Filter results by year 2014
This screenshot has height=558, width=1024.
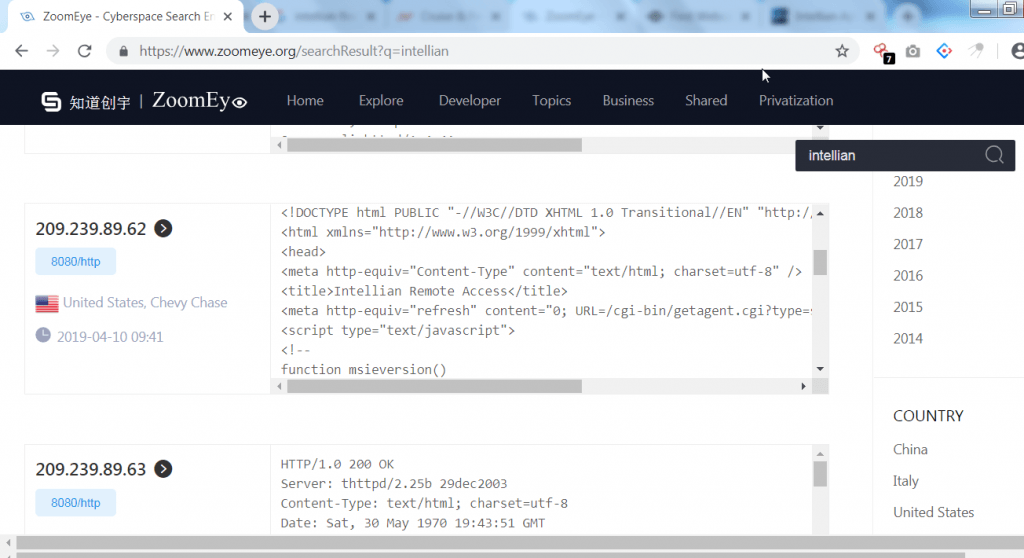click(908, 338)
